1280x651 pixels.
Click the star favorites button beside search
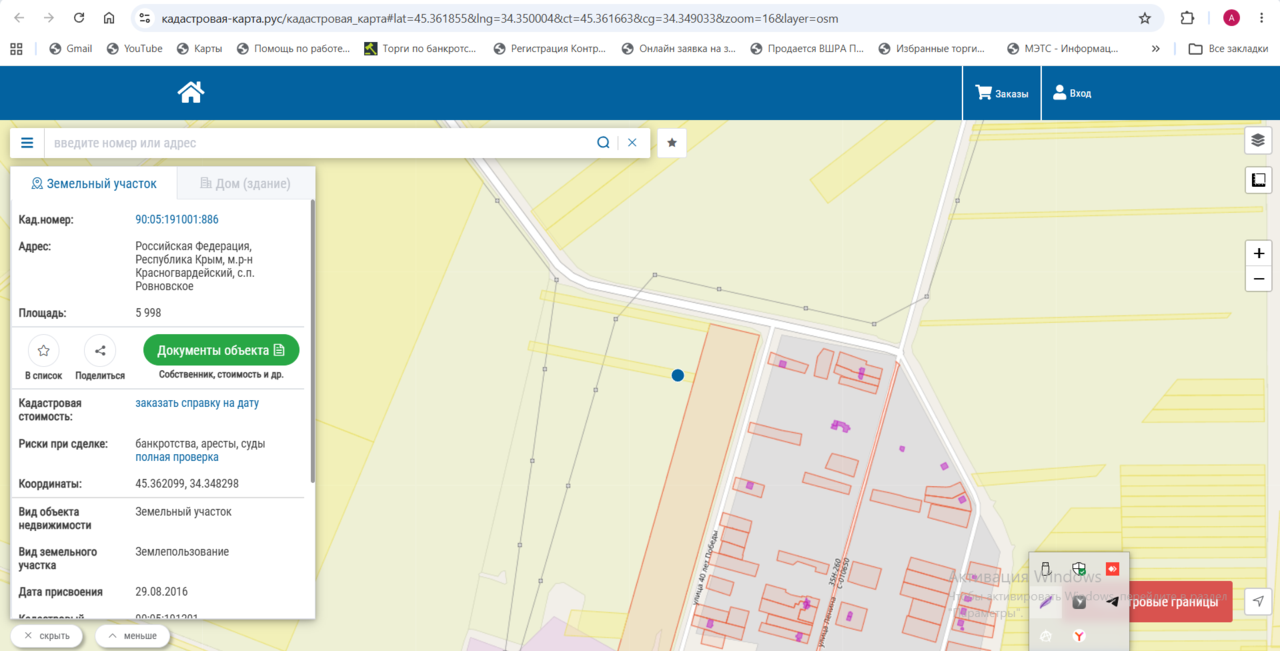[x=672, y=143]
